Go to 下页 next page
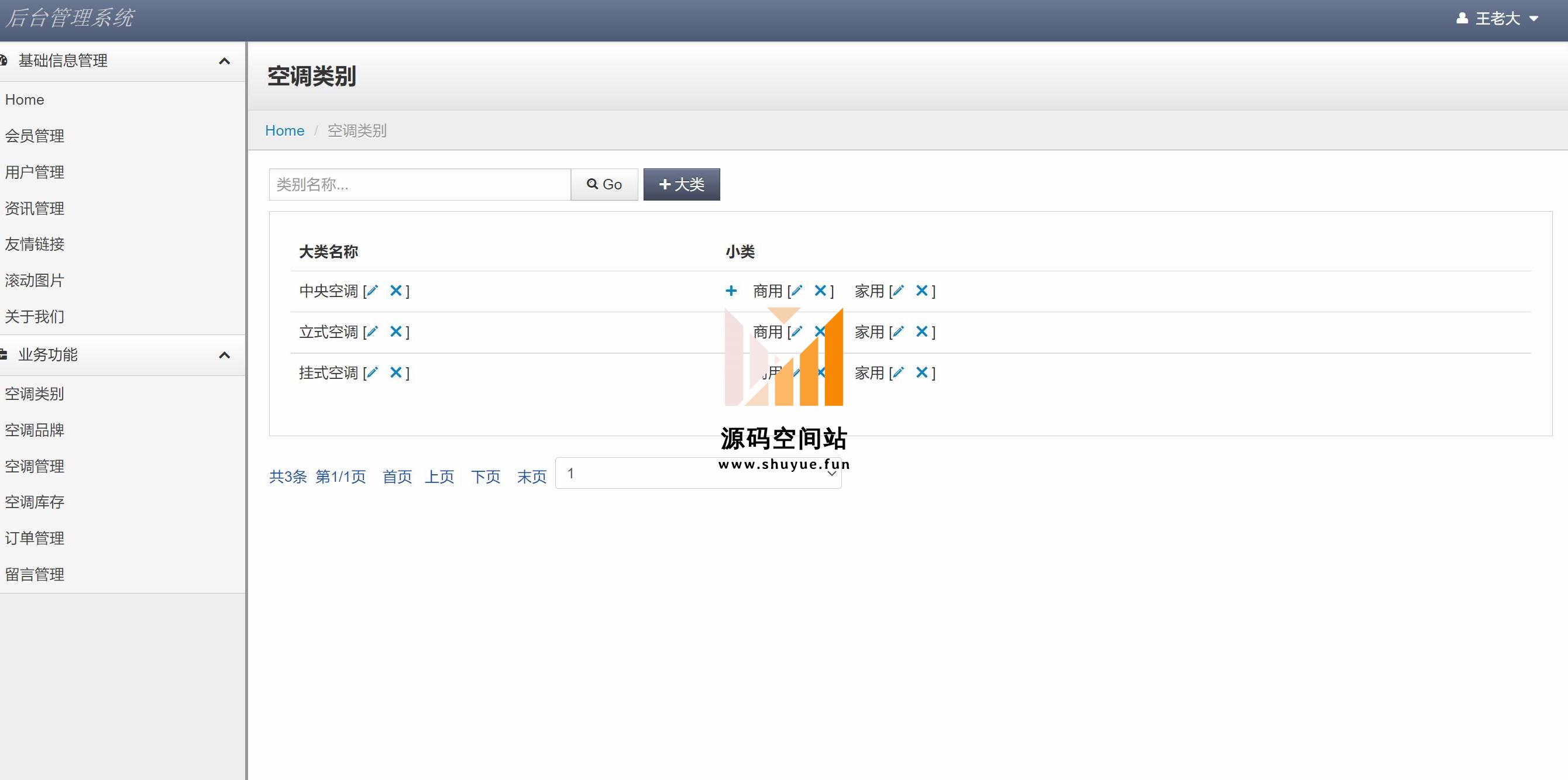The width and height of the screenshot is (1568, 780). click(486, 477)
